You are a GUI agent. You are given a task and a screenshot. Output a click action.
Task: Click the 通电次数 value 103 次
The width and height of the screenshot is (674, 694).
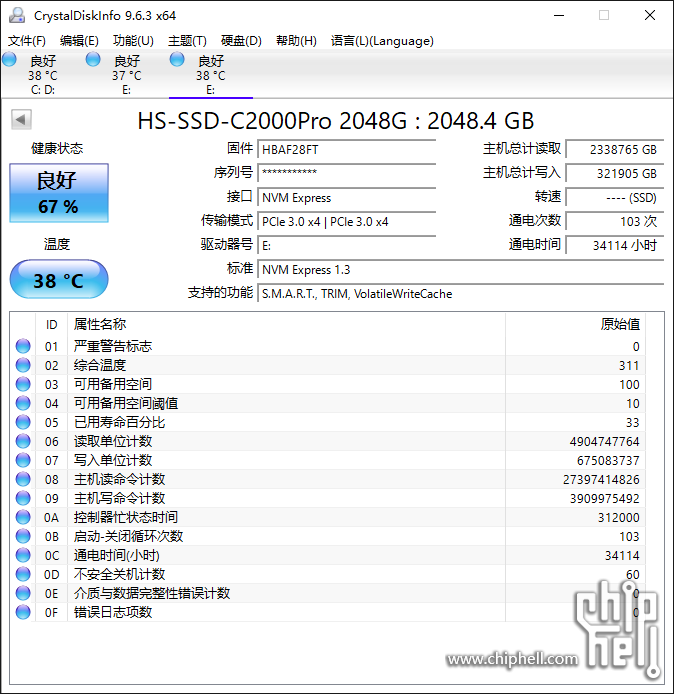615,221
